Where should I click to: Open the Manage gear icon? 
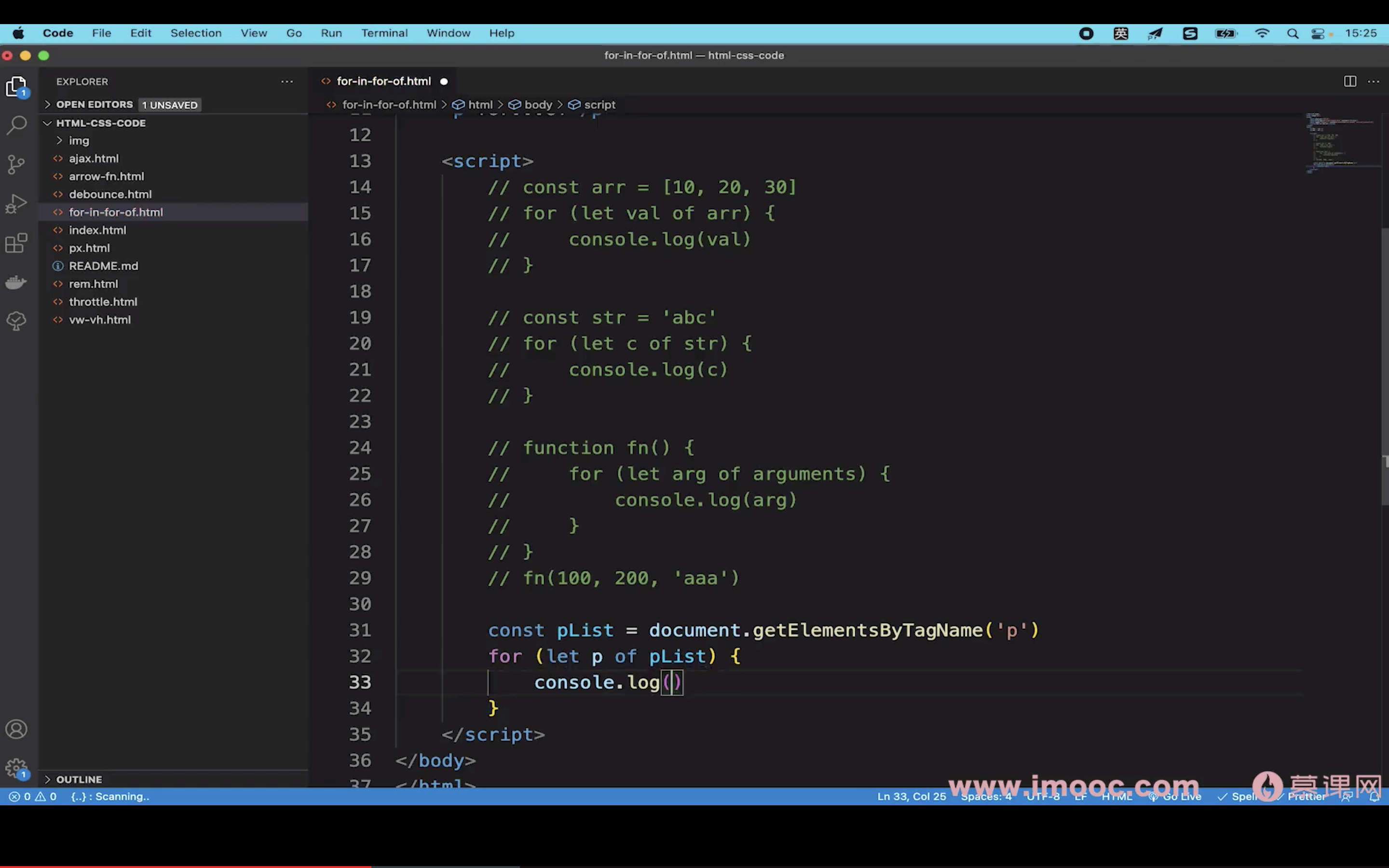point(17,768)
